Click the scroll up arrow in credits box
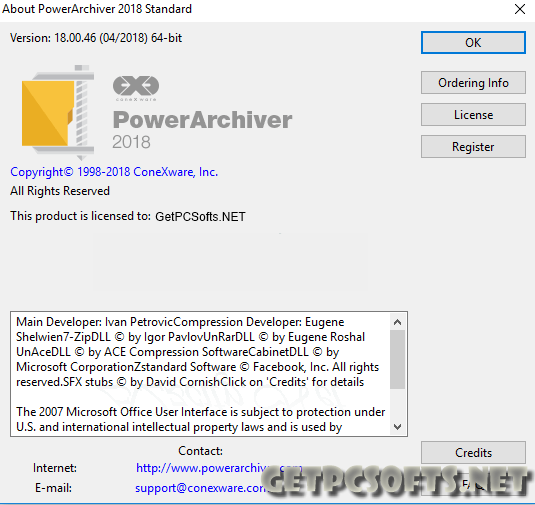 point(397,322)
